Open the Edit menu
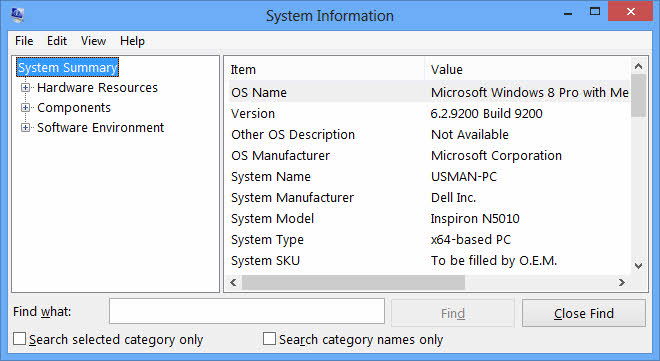This screenshot has width=660, height=361. pos(57,41)
